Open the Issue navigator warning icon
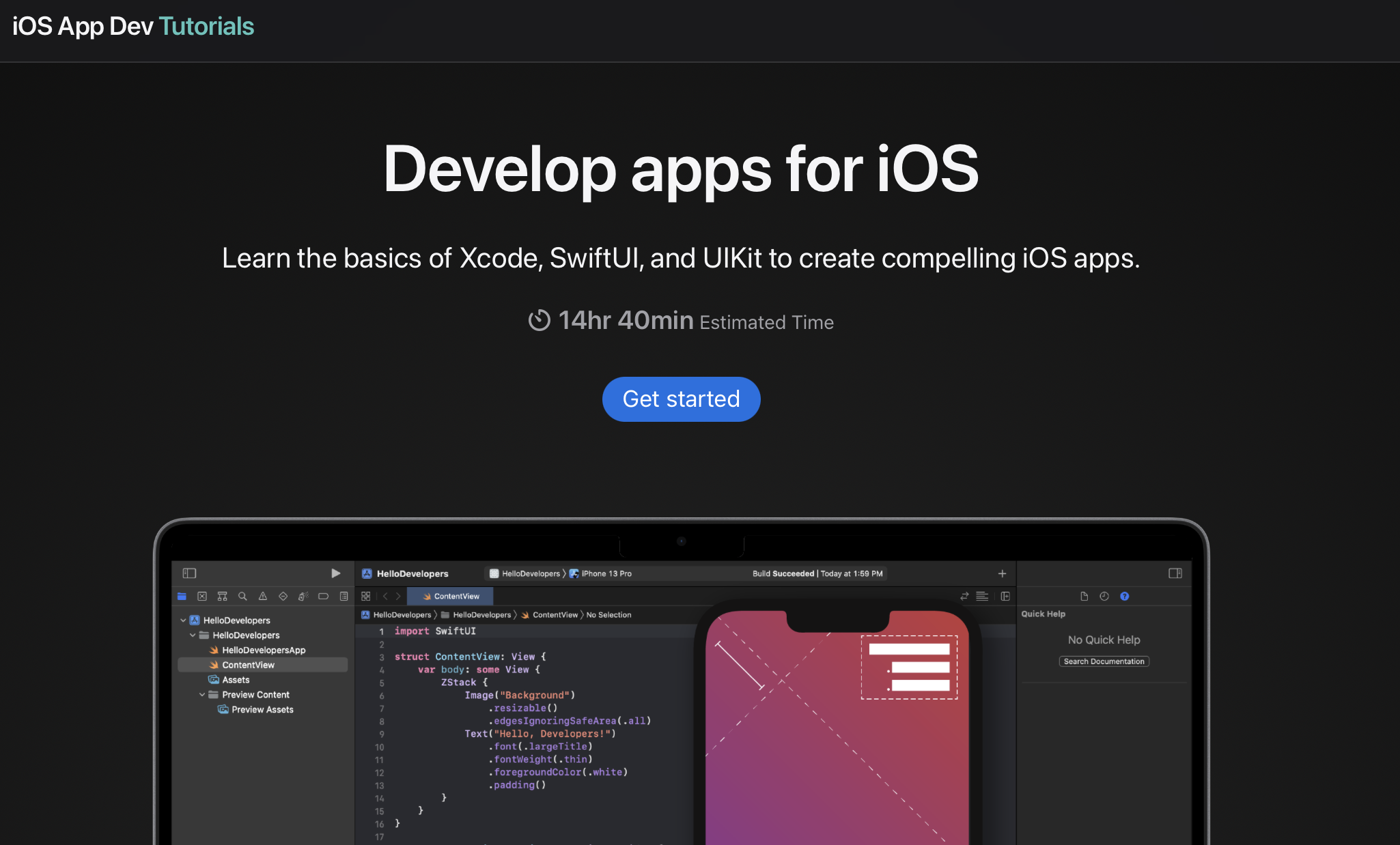1400x845 pixels. point(263,597)
